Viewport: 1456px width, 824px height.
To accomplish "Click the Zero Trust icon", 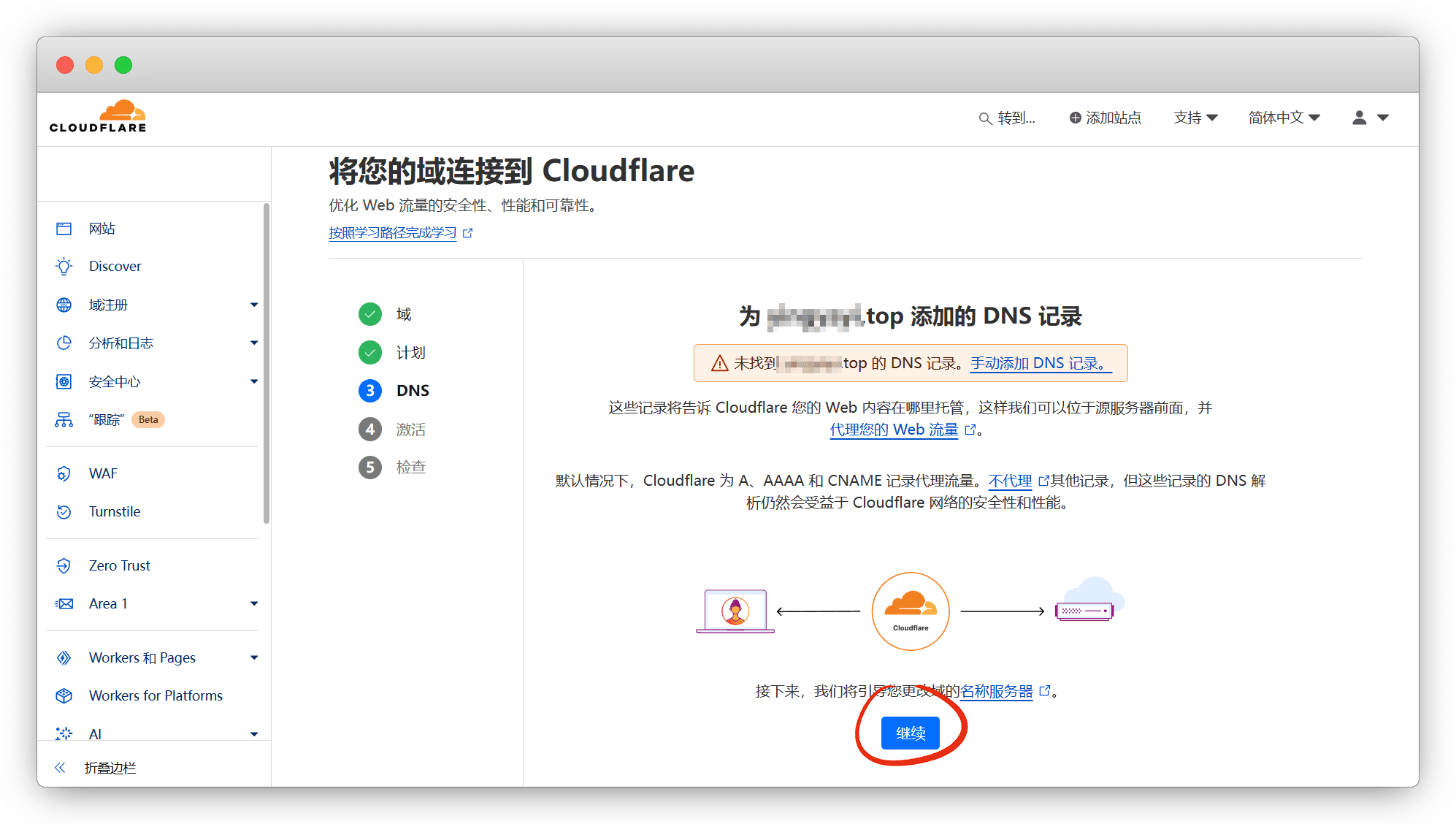I will [x=64, y=565].
